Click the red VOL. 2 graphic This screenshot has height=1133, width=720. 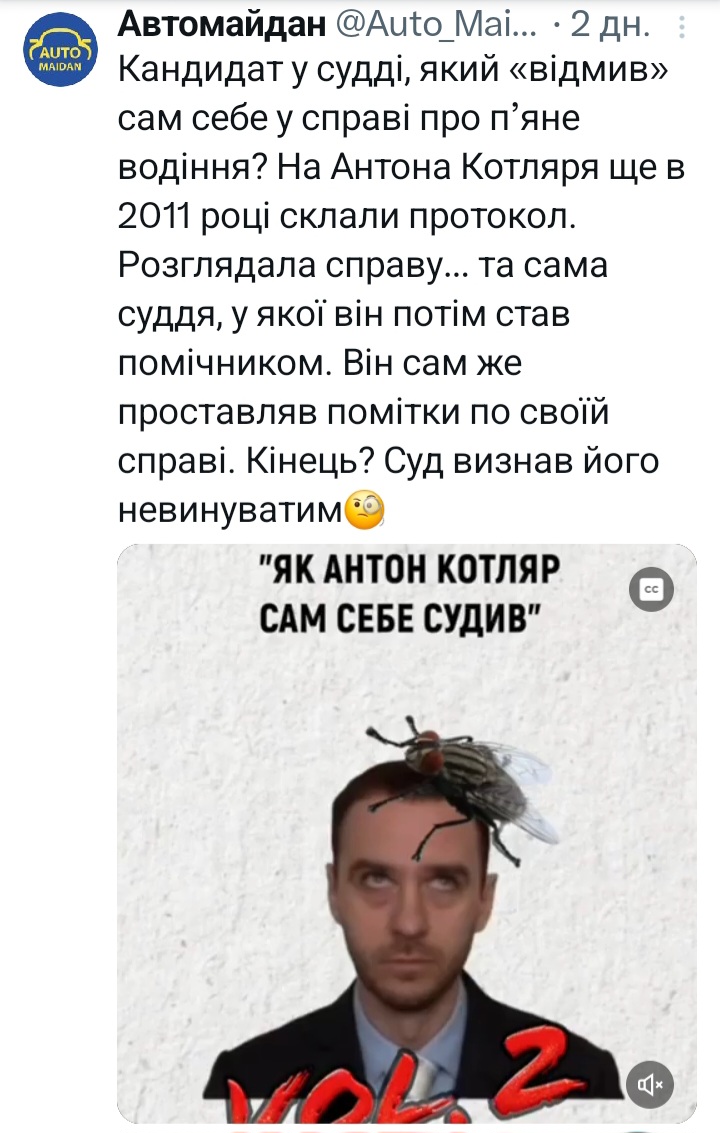point(405,1084)
